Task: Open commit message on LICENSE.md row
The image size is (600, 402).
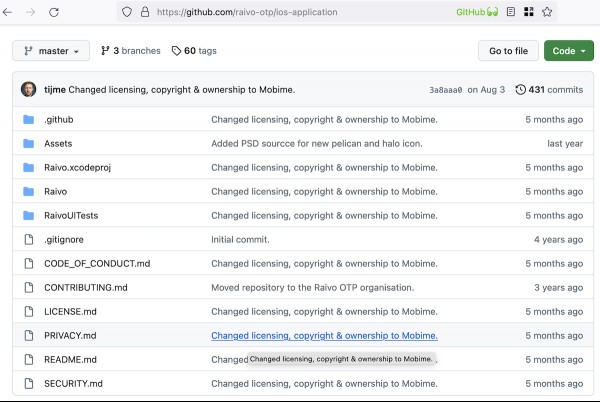Action: point(324,312)
